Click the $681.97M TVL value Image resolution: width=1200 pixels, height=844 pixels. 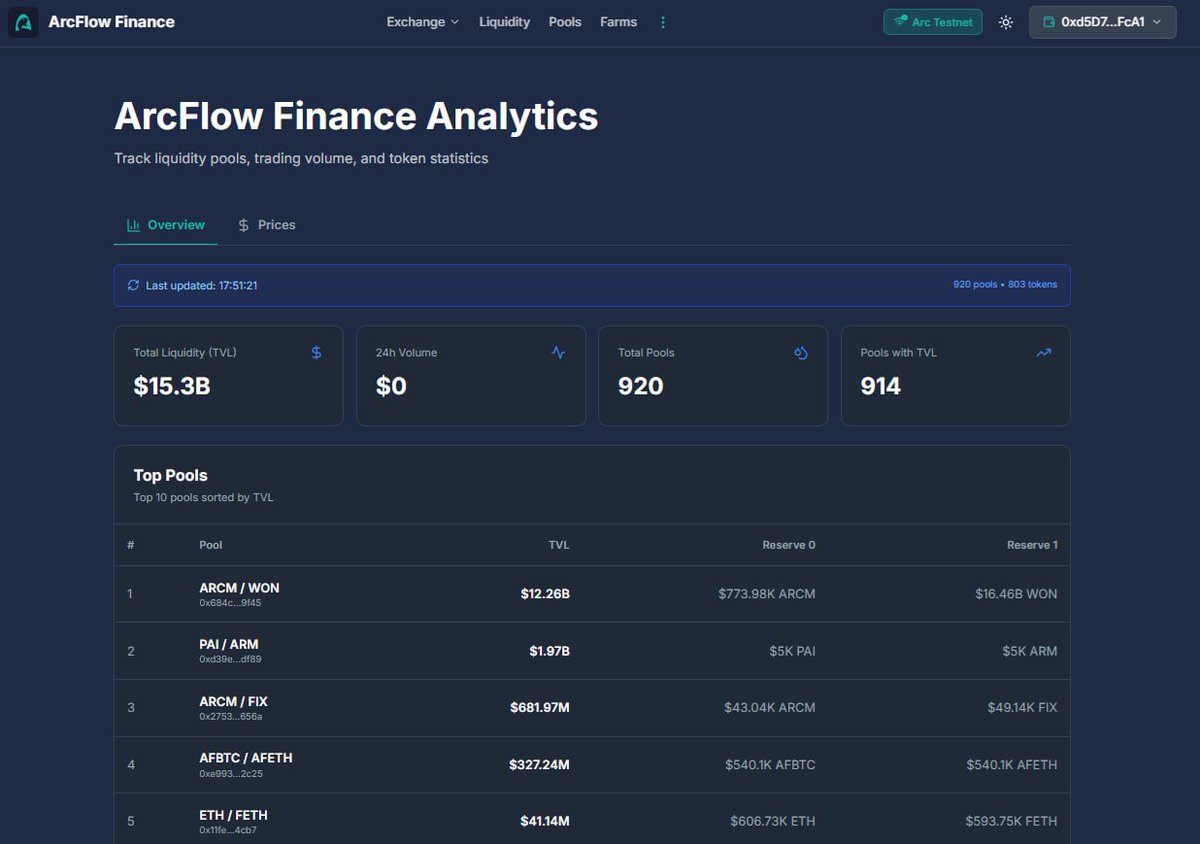(540, 708)
